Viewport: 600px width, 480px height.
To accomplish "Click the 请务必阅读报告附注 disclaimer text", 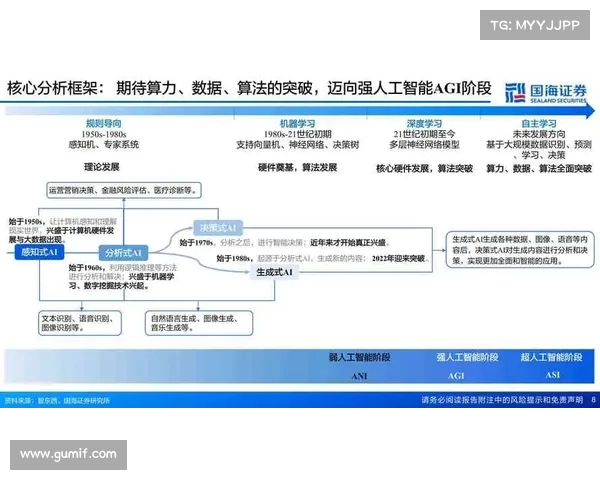I will [x=502, y=400].
